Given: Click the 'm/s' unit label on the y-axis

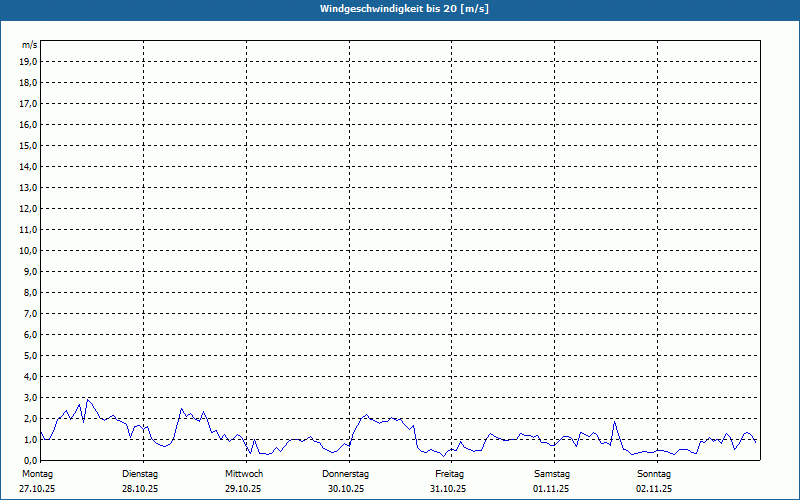Looking at the screenshot, I should point(30,45).
